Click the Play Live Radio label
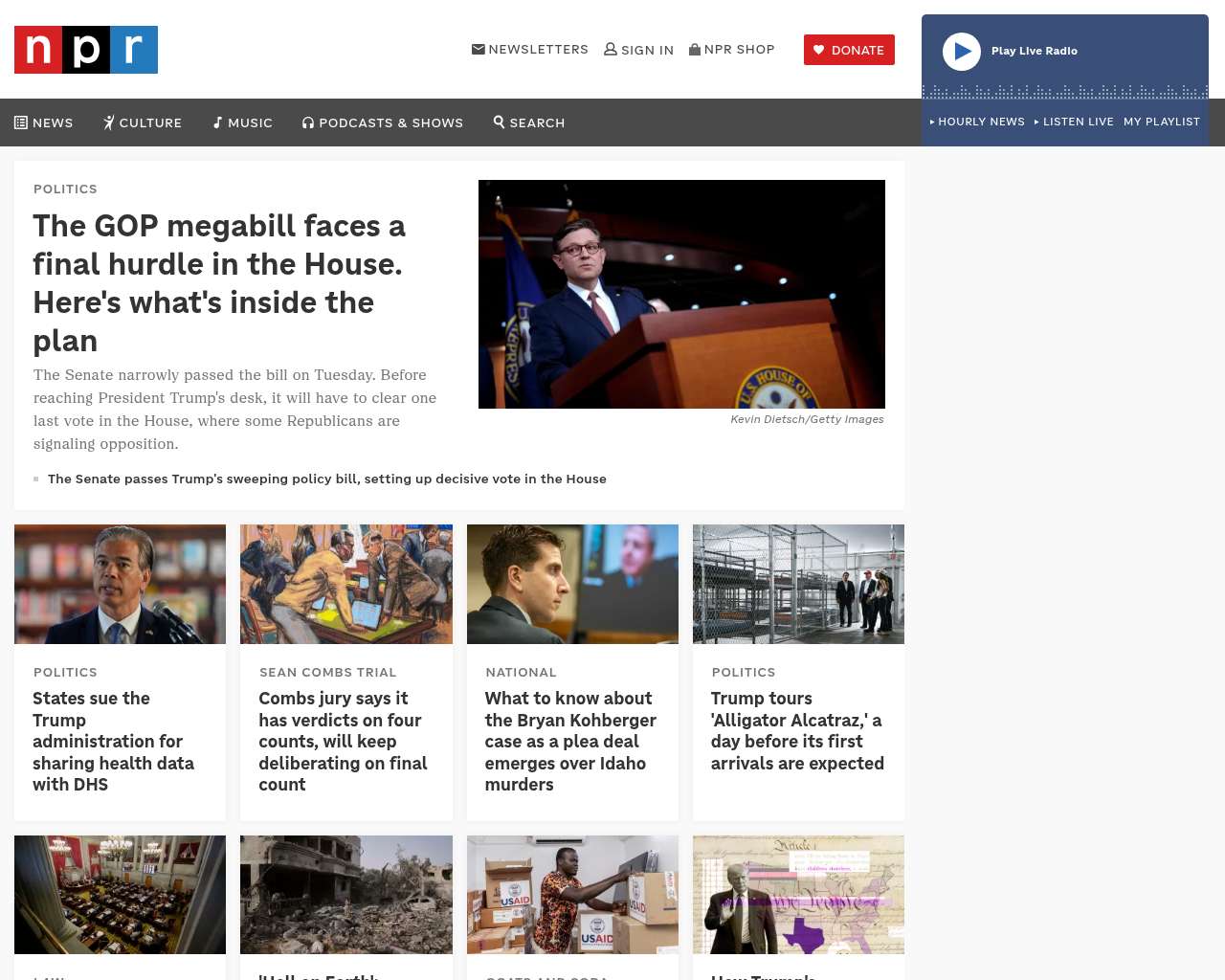This screenshot has height=980, width=1225. [x=1035, y=51]
